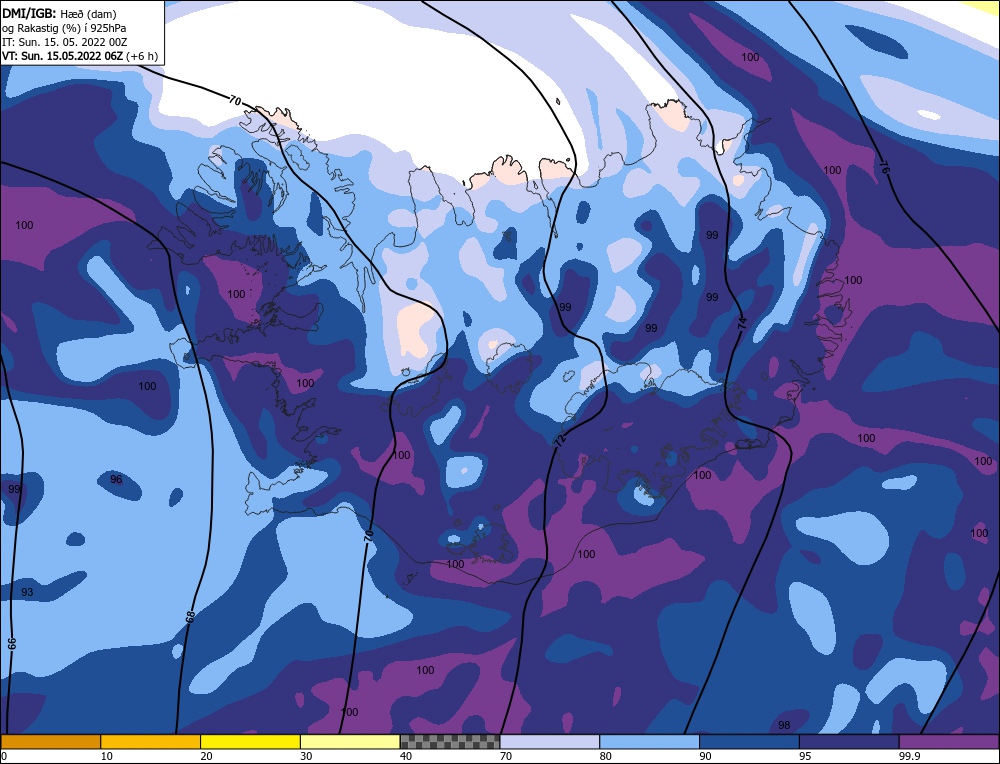Click the '66' height contour label

pyautogui.click(x=11, y=643)
